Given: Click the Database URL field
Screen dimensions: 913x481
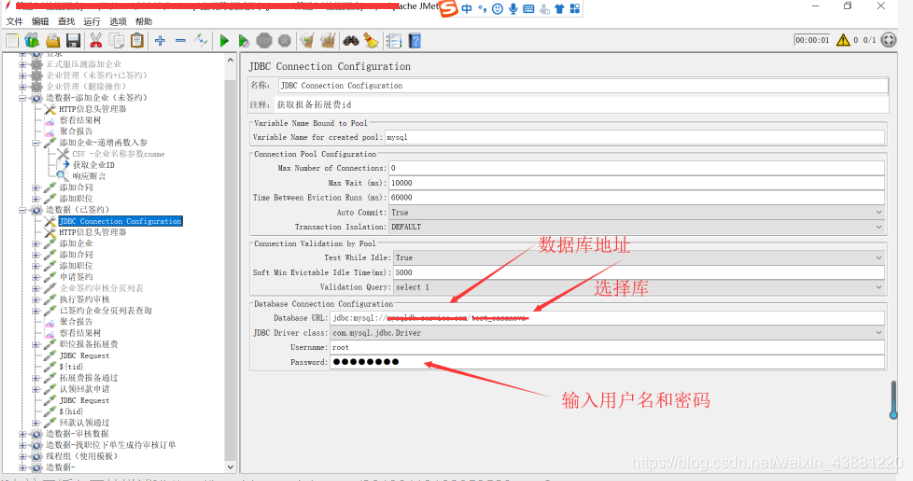Looking at the screenshot, I should point(607,318).
